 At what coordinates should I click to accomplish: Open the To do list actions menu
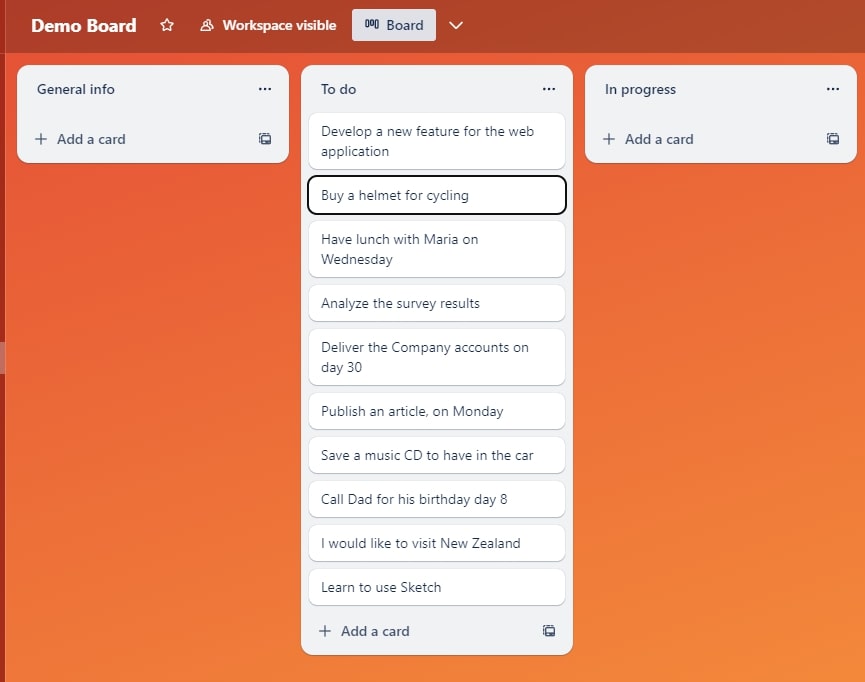(549, 89)
